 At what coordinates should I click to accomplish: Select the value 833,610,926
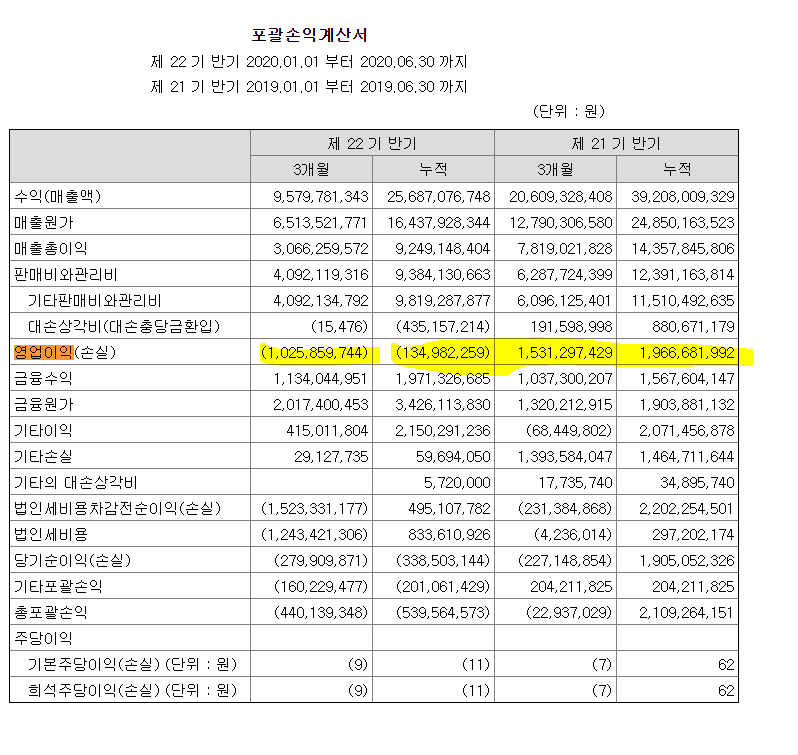(x=449, y=534)
